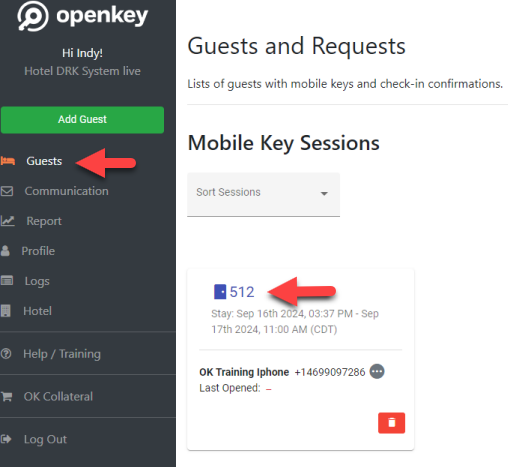Select Help / Training in sidebar
Viewport: 508px width, 467px height.
click(x=62, y=354)
